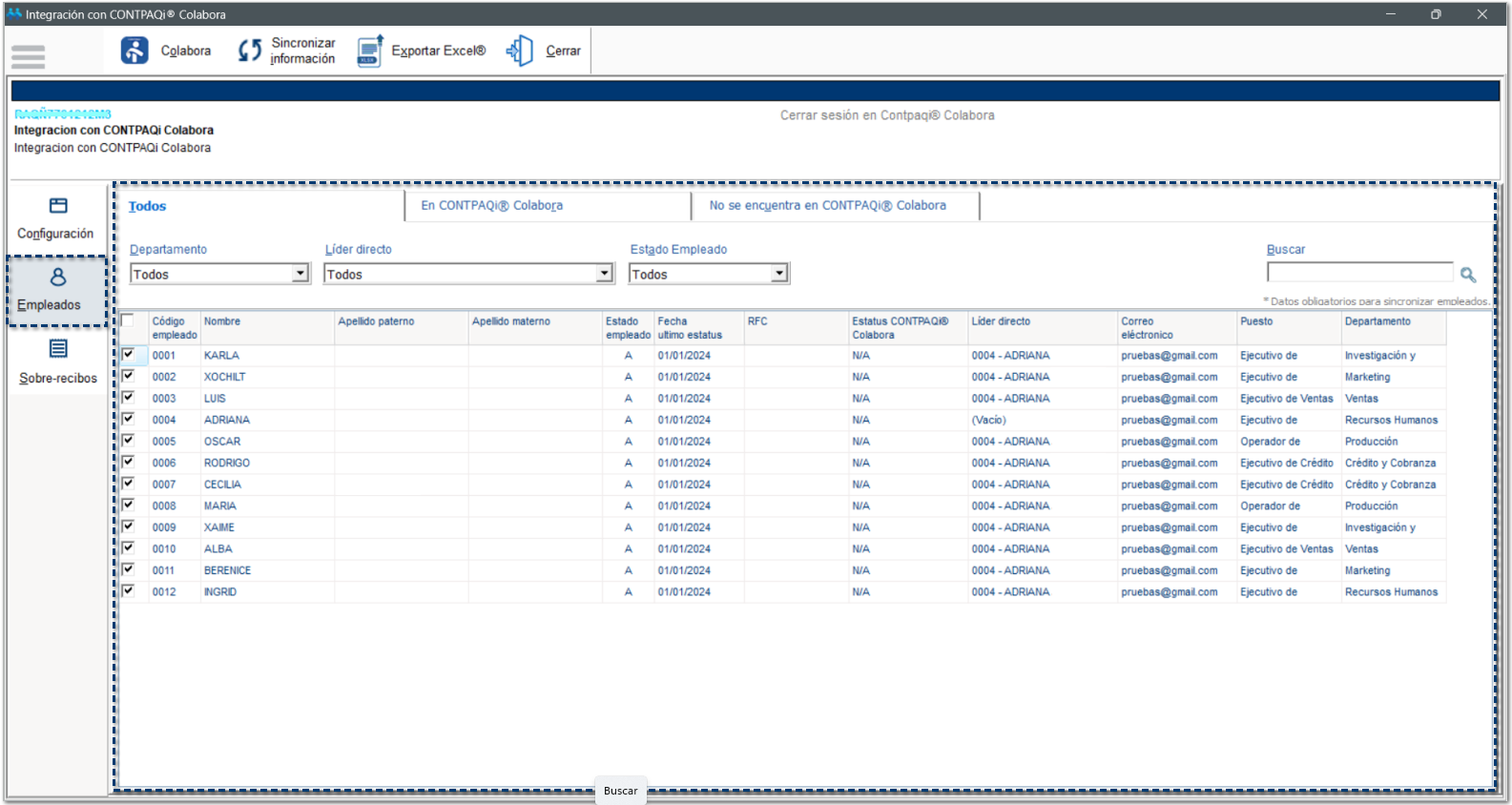Viewport: 1512px width, 805px height.
Task: Select the Empleados sidebar icon
Action: (58, 278)
